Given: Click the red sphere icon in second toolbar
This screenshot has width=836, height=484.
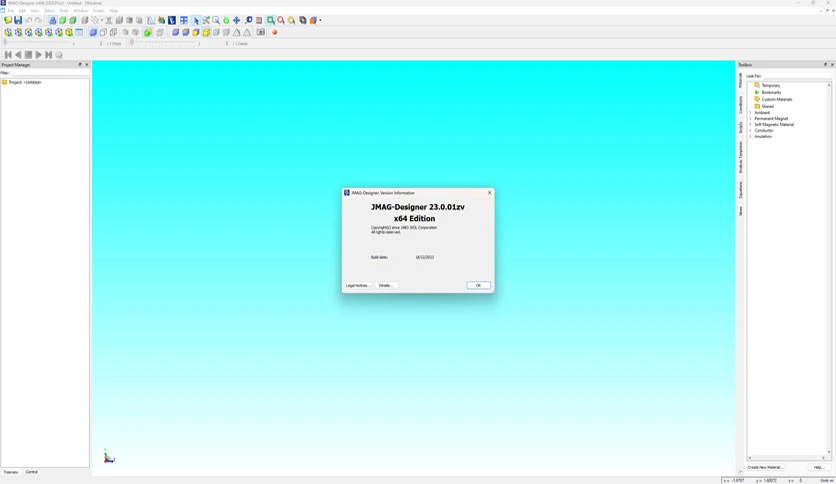Looking at the screenshot, I should pos(275,33).
